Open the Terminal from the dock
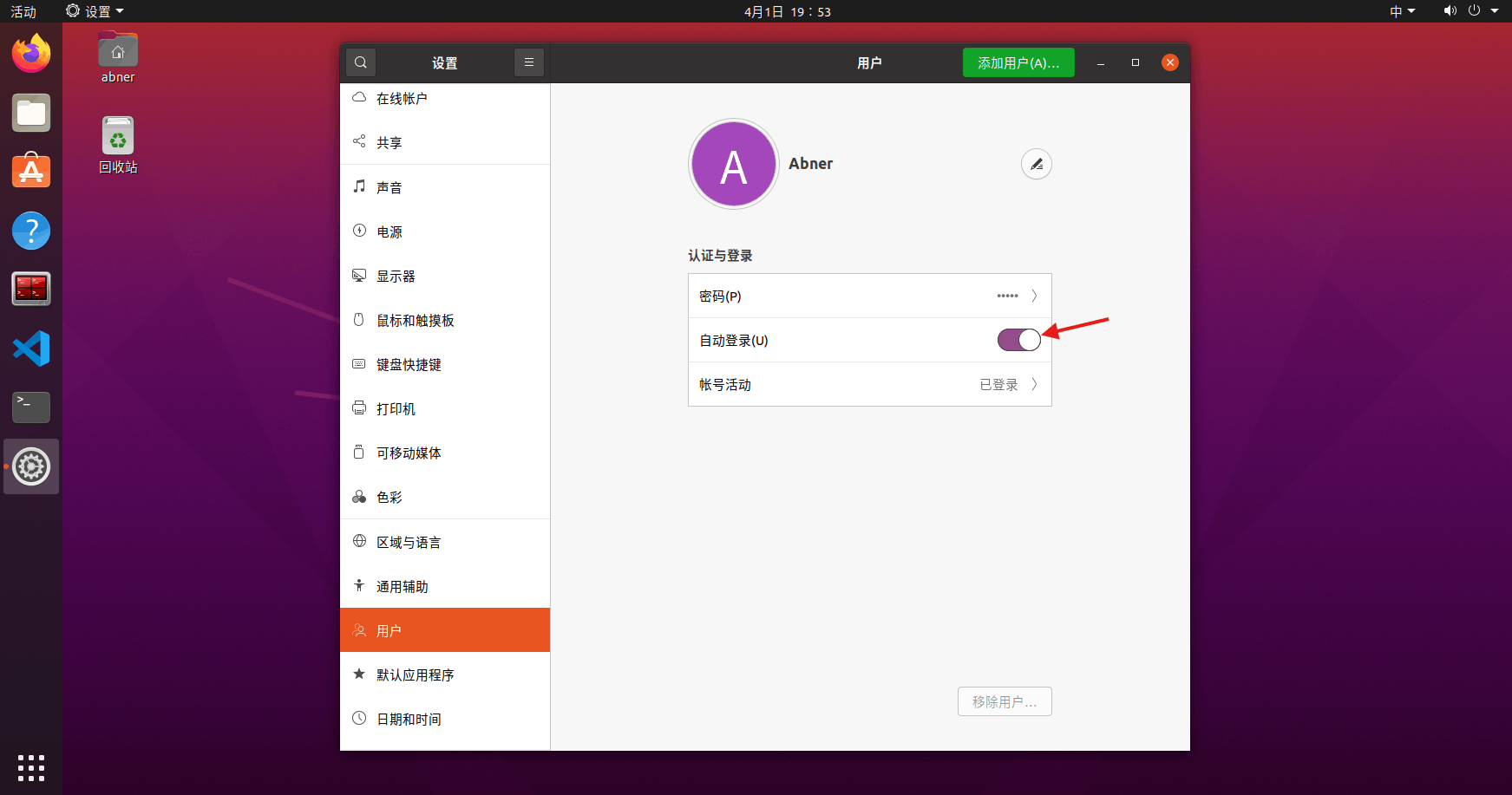 [31, 407]
